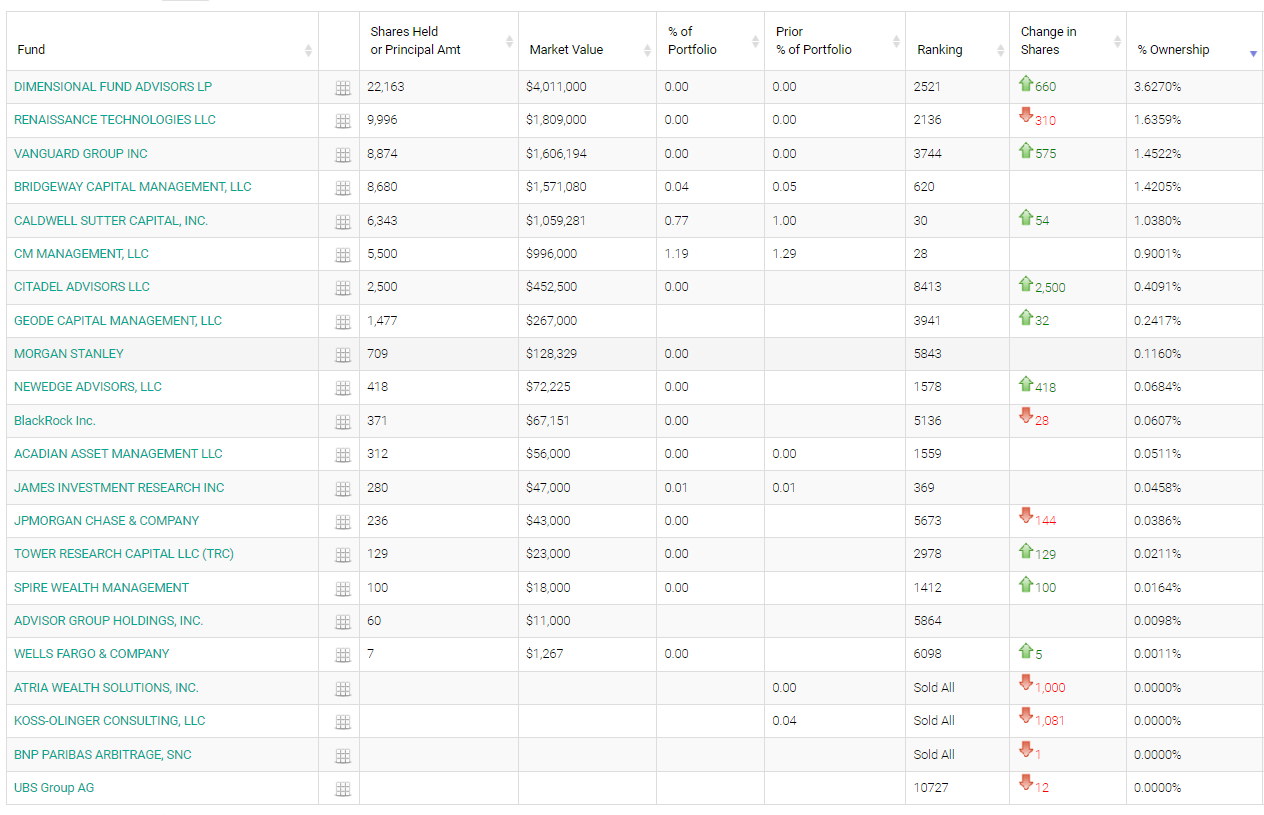Open CM MANAGEMENT, LLC fund link
Image resolution: width=1264 pixels, height=815 pixels.
81,254
